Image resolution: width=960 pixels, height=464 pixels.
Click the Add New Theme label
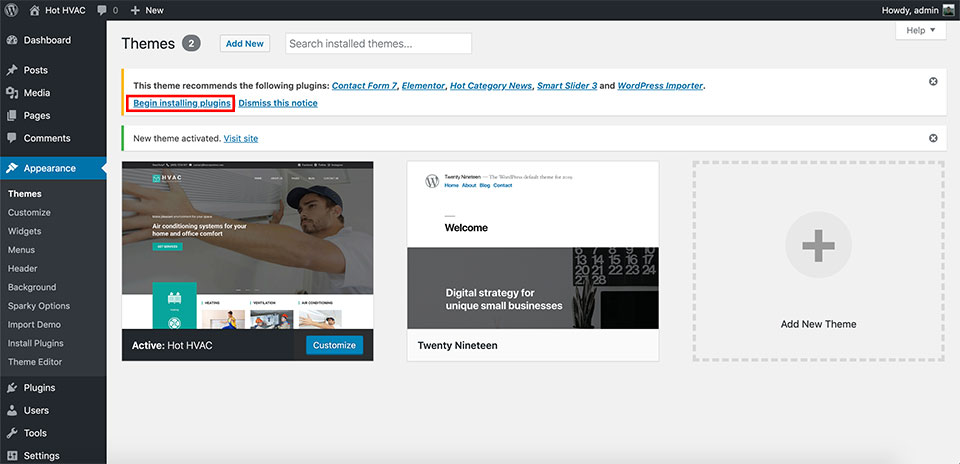tap(819, 324)
